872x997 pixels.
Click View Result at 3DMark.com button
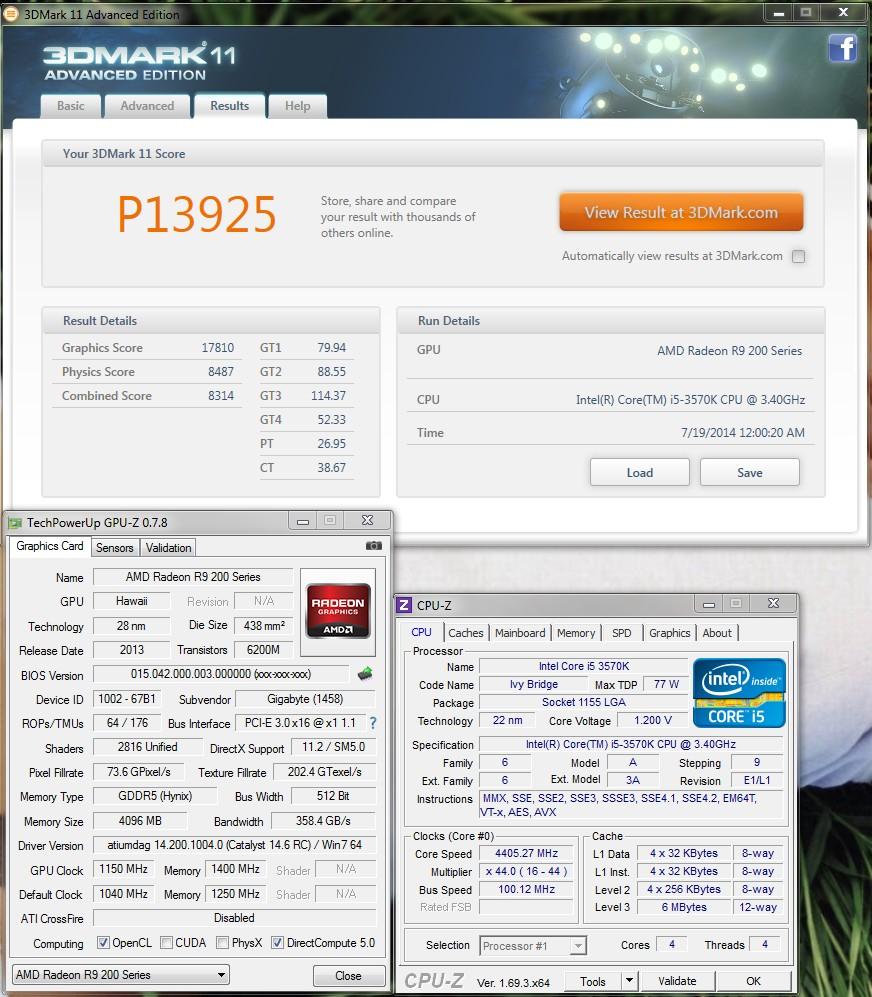(681, 212)
